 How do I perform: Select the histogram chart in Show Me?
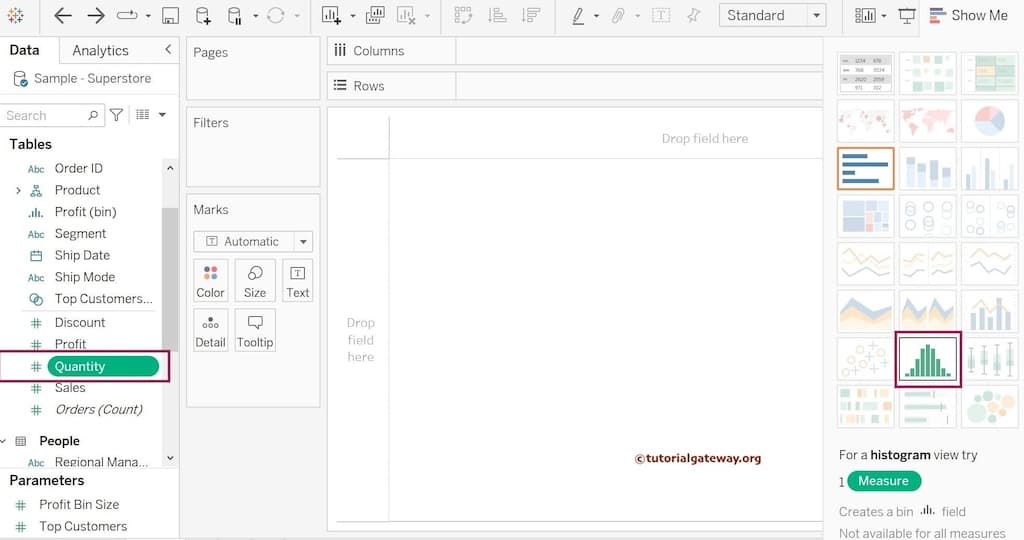coord(927,360)
